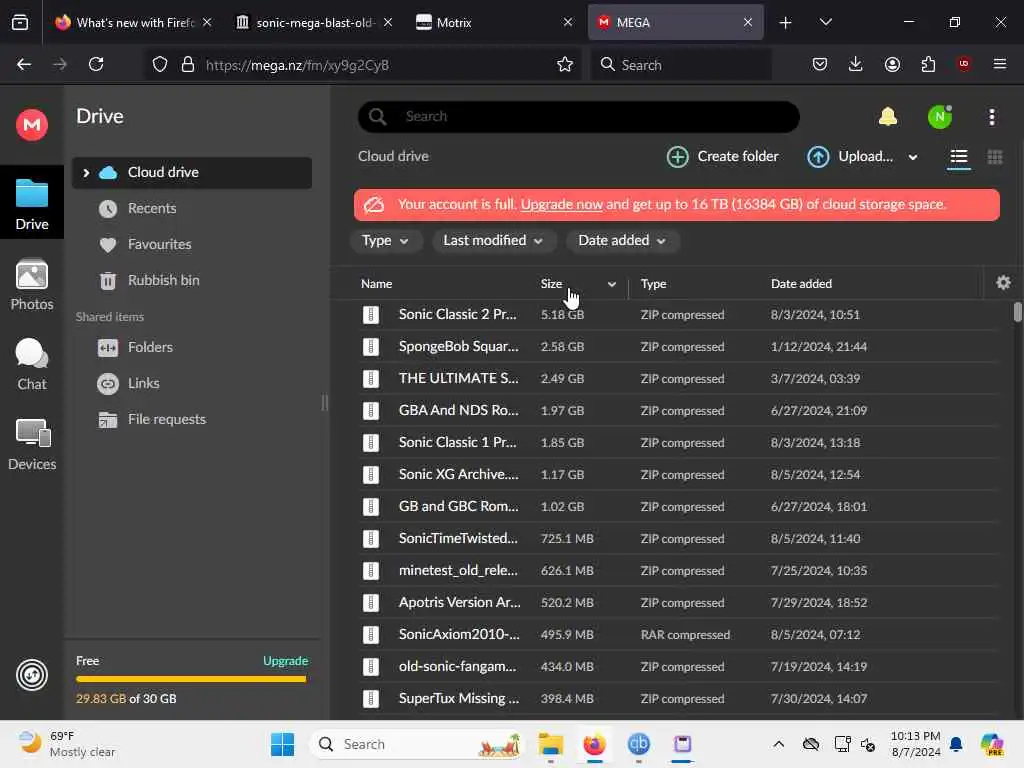Go back to previous page
Image resolution: width=1024 pixels, height=768 pixels.
point(24,64)
